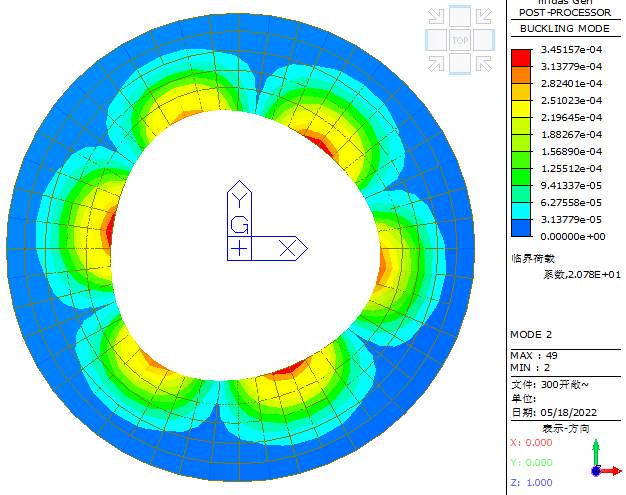This screenshot has height=495, width=626.
Task: Click the 表示-方向 heading
Action: point(566,428)
